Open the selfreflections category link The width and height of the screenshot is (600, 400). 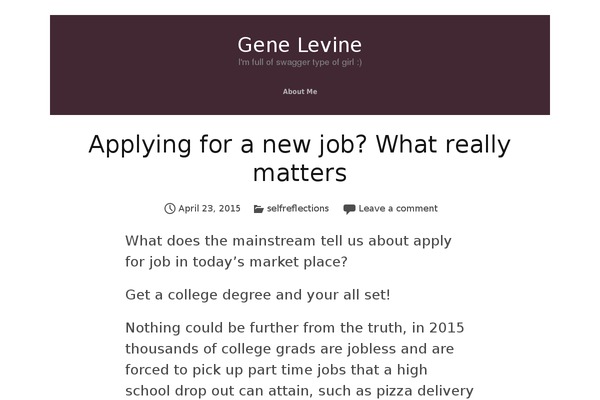298,209
